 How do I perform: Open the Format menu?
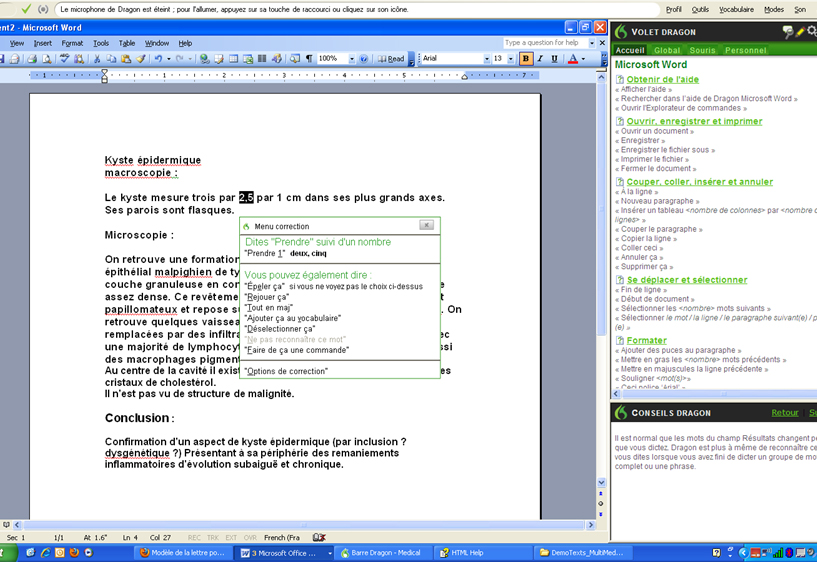coord(72,43)
